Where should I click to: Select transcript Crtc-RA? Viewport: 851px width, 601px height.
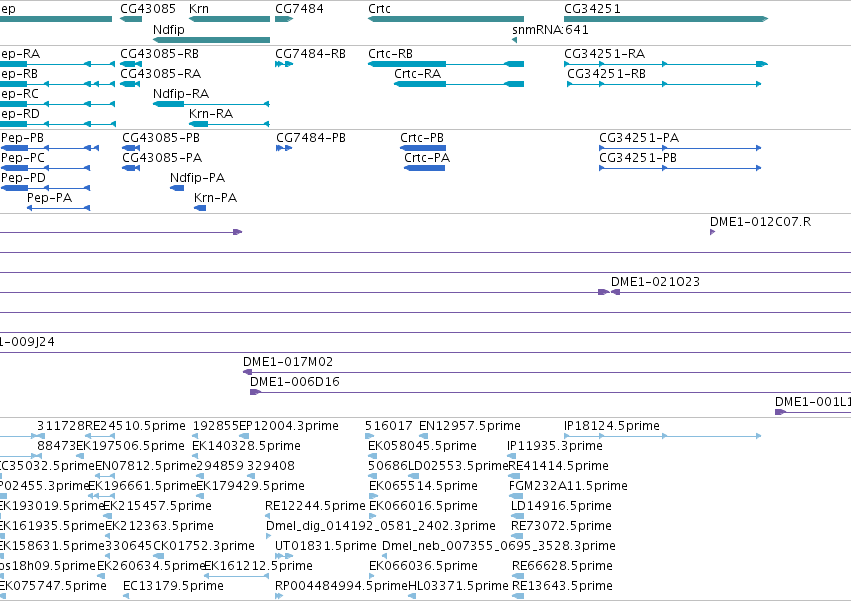(x=417, y=73)
